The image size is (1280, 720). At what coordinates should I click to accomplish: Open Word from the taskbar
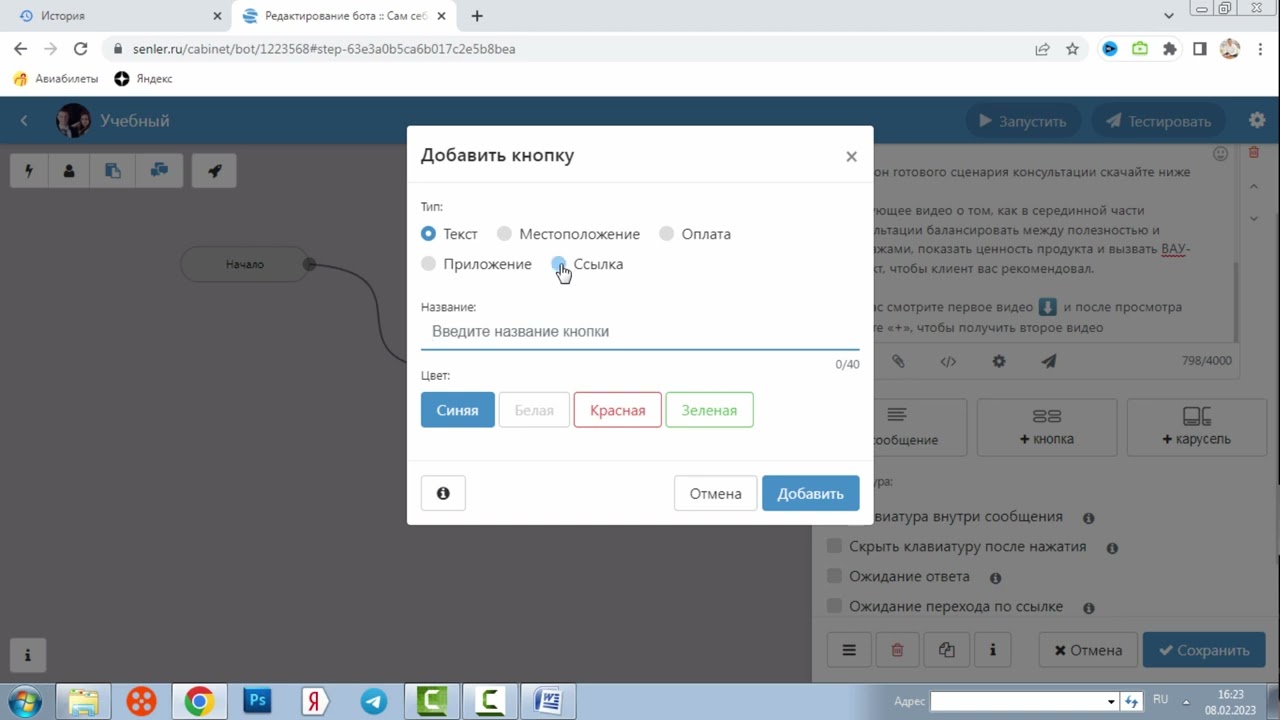[x=548, y=701]
